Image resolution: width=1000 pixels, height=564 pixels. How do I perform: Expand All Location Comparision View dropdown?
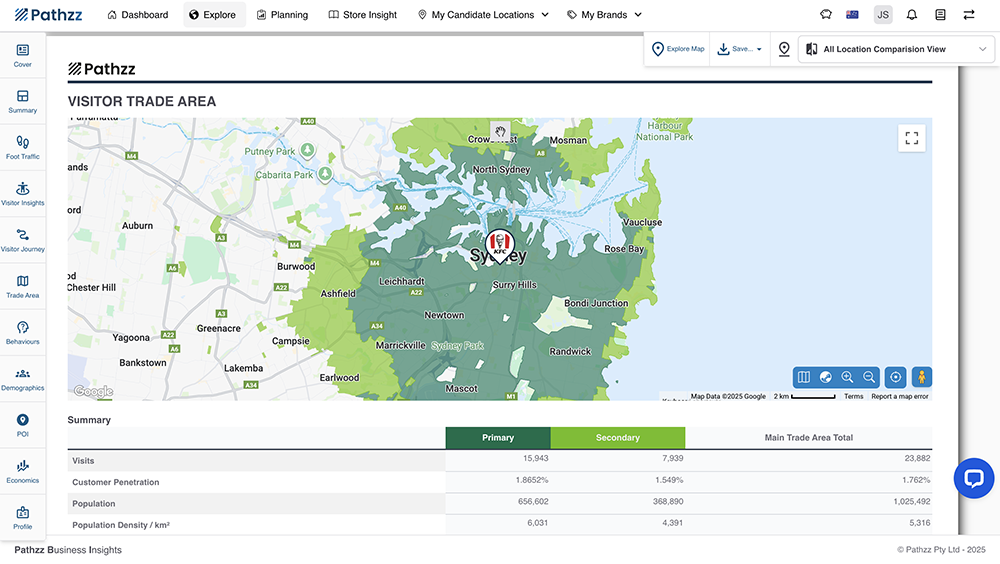point(896,49)
